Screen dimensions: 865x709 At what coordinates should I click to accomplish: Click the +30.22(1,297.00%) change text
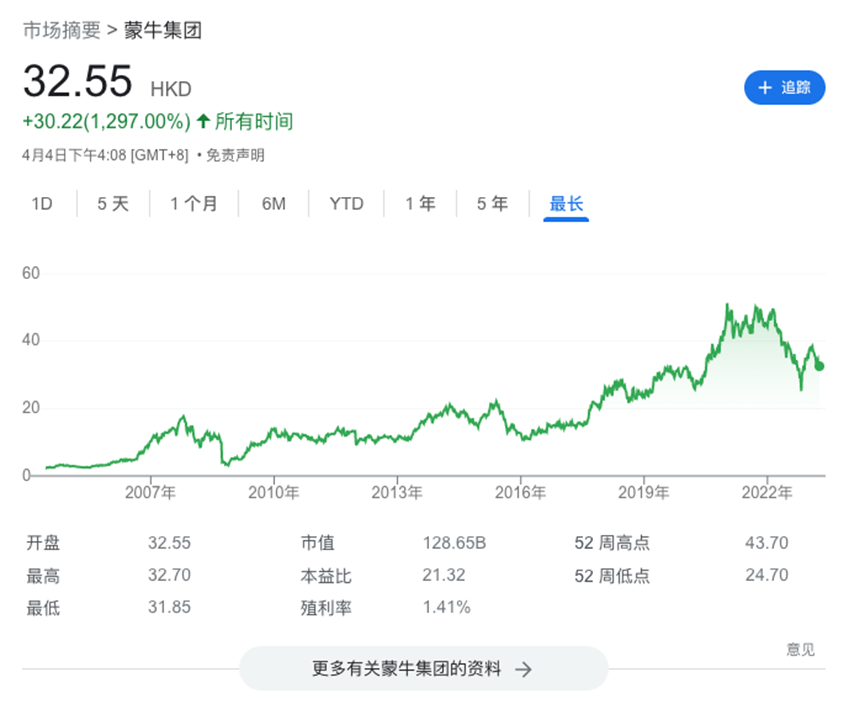[106, 121]
